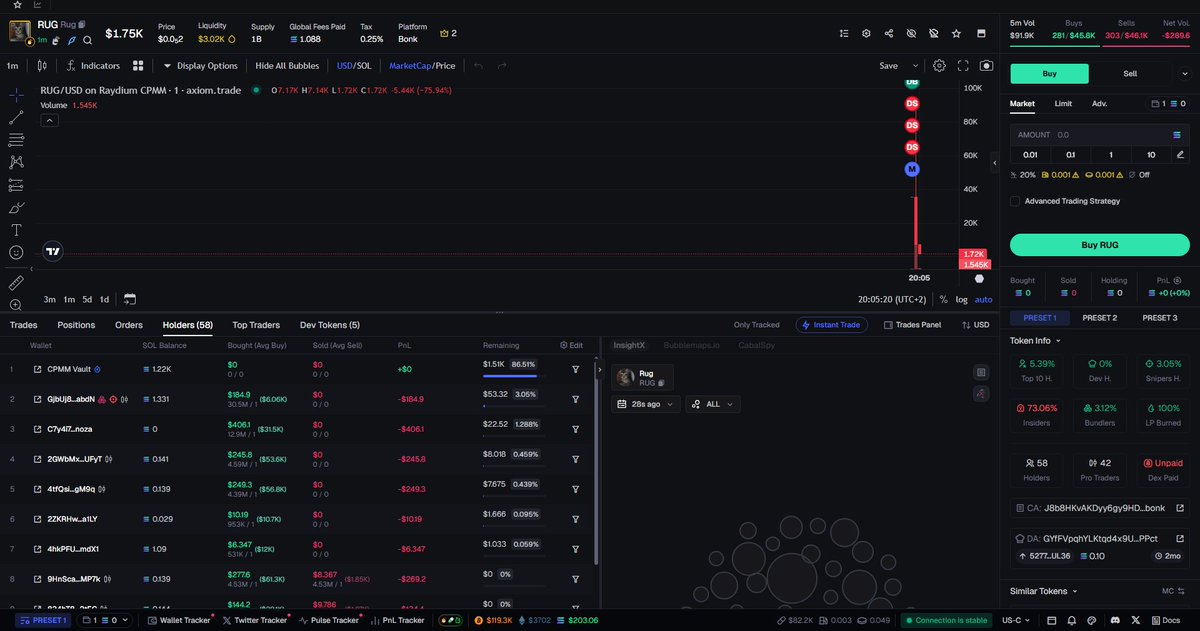Open the emoji sticker tool
The image size is (1200, 631).
point(16,253)
